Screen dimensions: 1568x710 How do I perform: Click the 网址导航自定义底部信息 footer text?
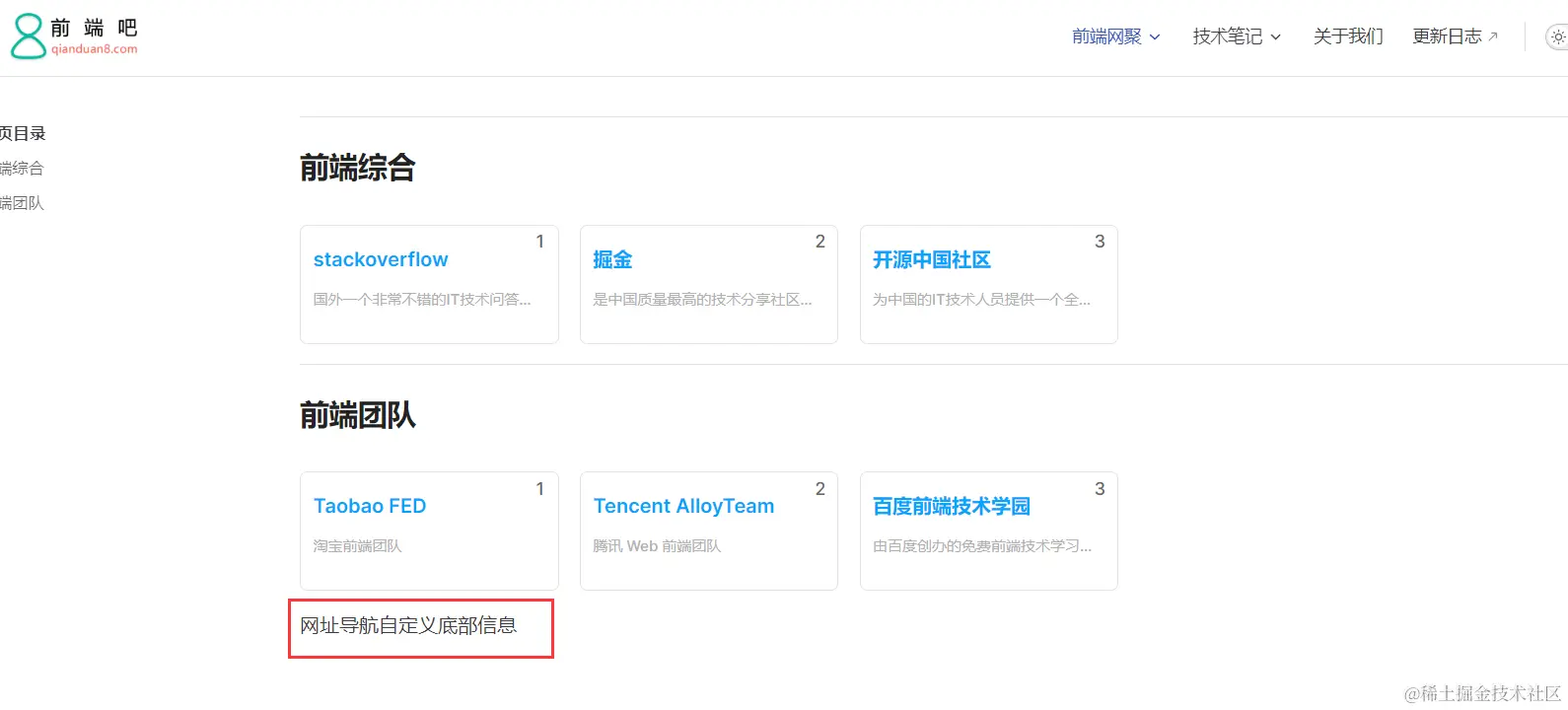(408, 625)
